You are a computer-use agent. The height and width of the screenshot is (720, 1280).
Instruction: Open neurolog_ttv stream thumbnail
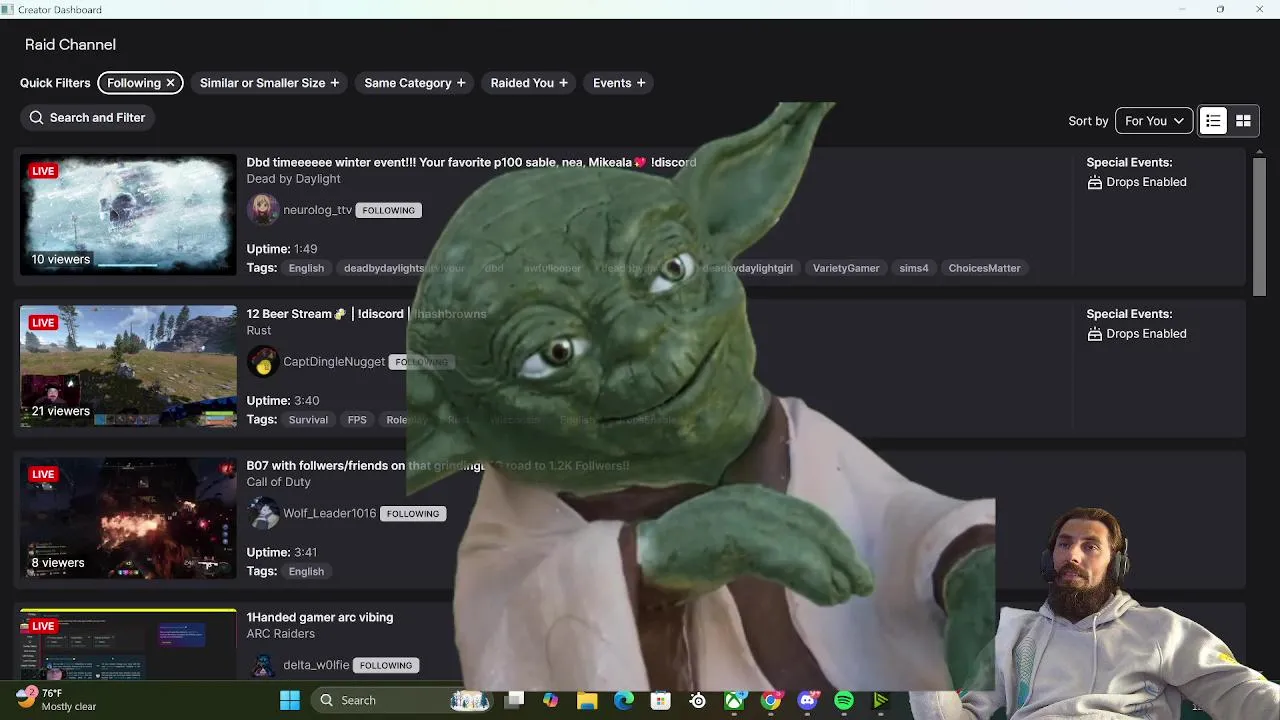[x=128, y=215]
